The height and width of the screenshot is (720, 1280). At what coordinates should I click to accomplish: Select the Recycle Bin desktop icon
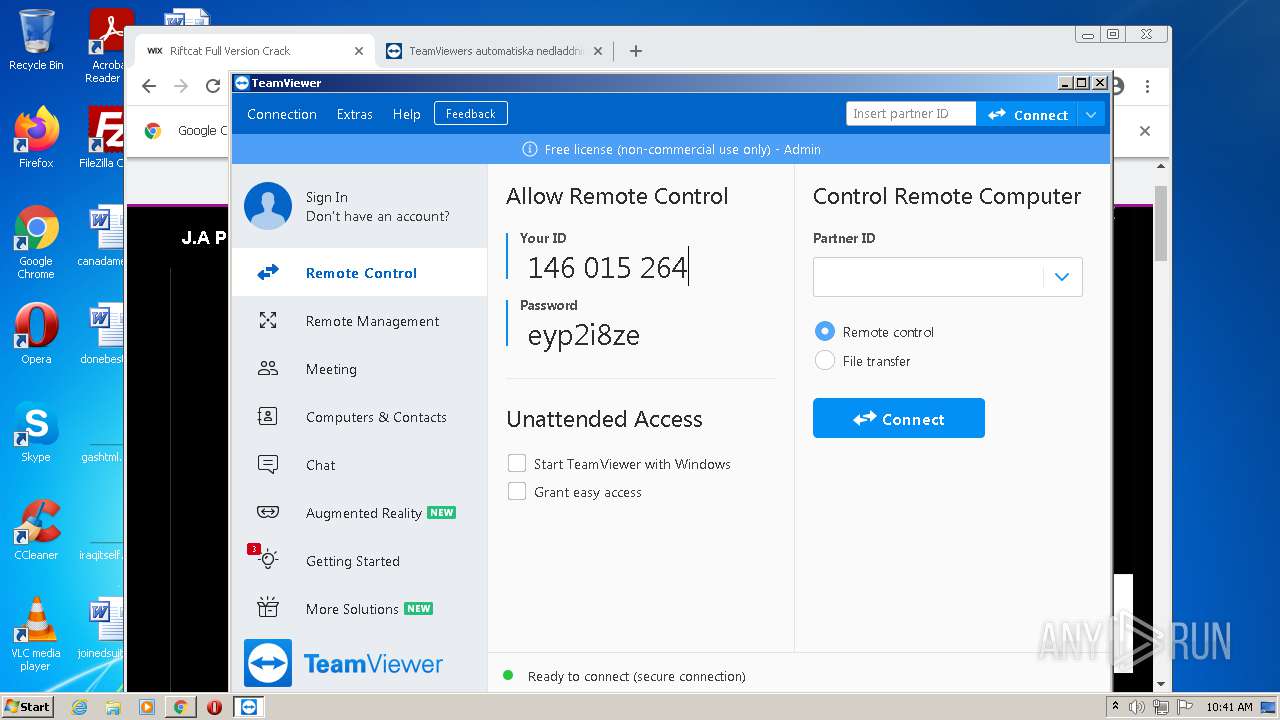[36, 40]
